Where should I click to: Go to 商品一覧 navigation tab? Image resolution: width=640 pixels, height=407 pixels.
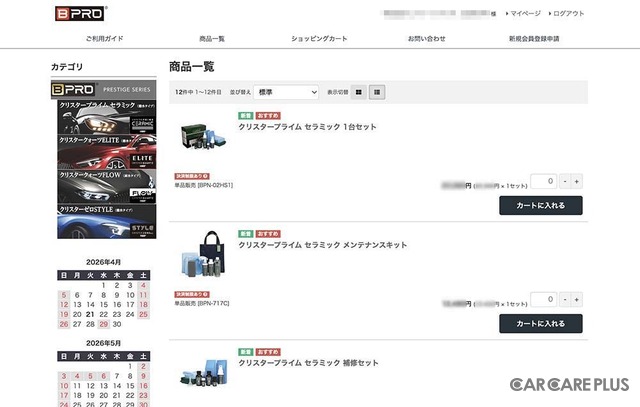pyautogui.click(x=212, y=38)
